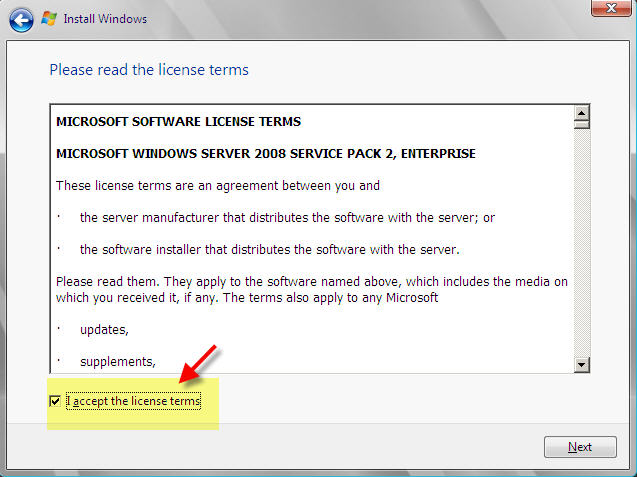Click 'These license terms are an agreement' line
The height and width of the screenshot is (477, 637).
[x=218, y=186]
